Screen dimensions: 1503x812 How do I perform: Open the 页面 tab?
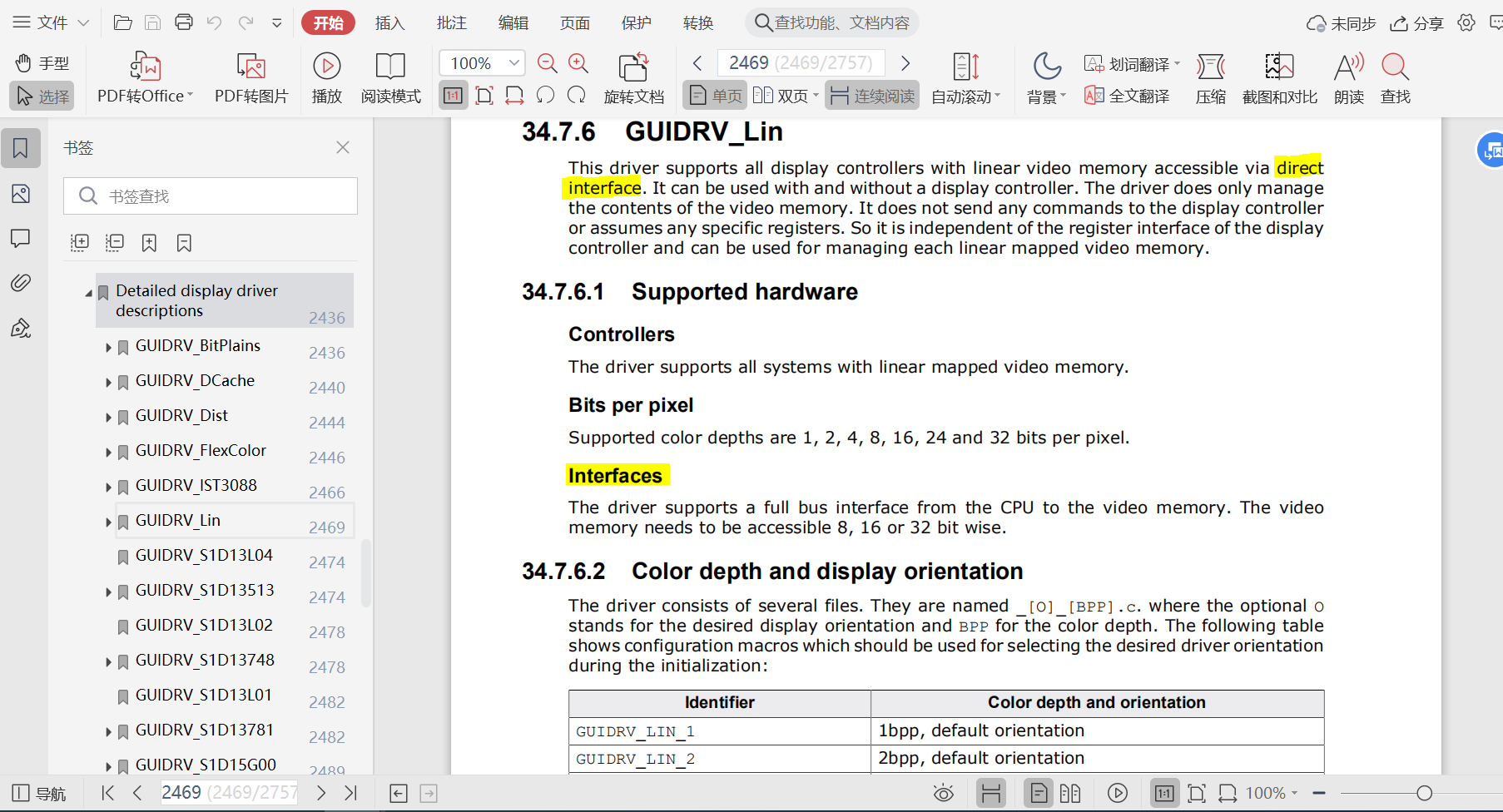point(575,22)
